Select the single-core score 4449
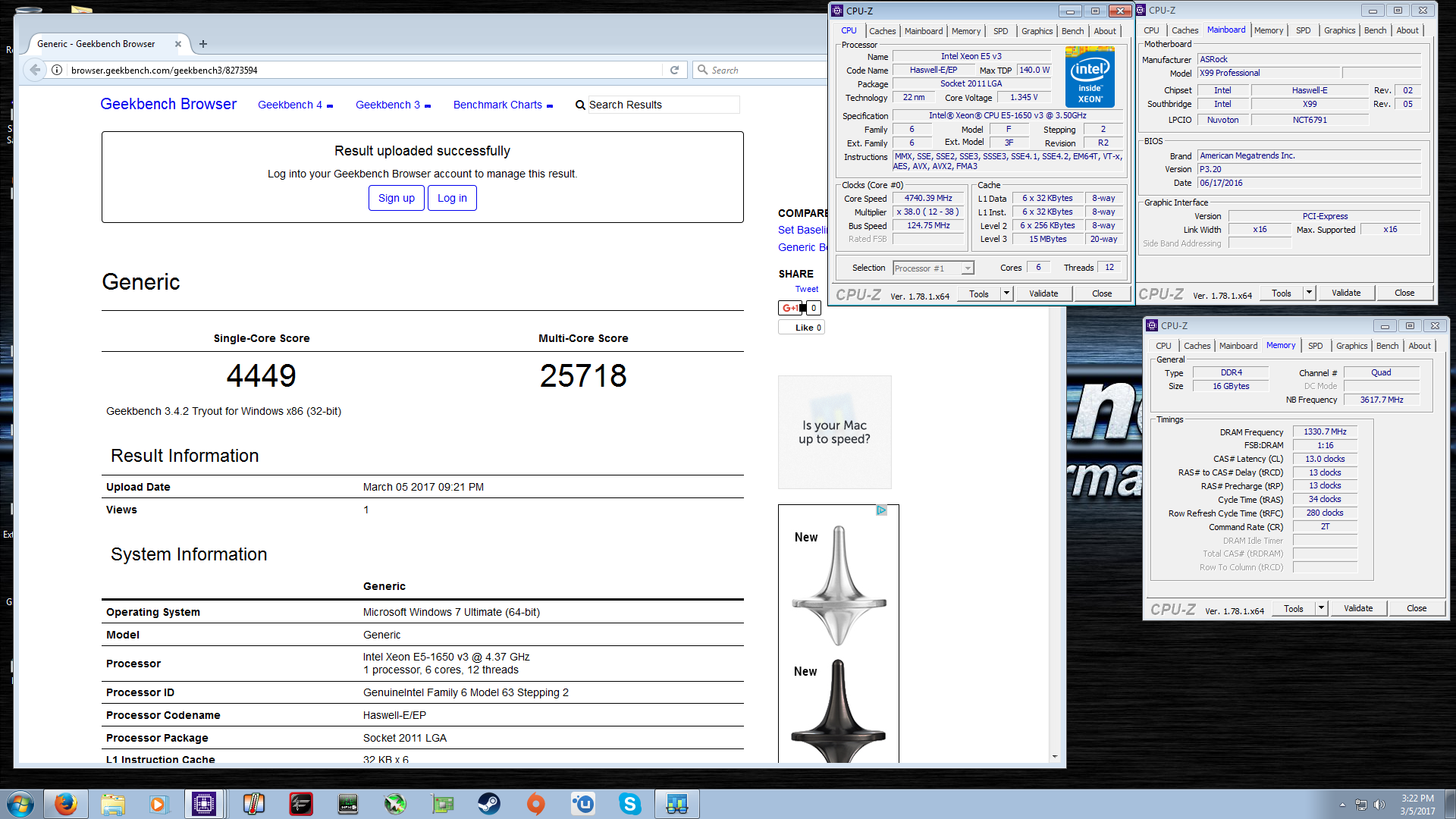 pos(261,375)
